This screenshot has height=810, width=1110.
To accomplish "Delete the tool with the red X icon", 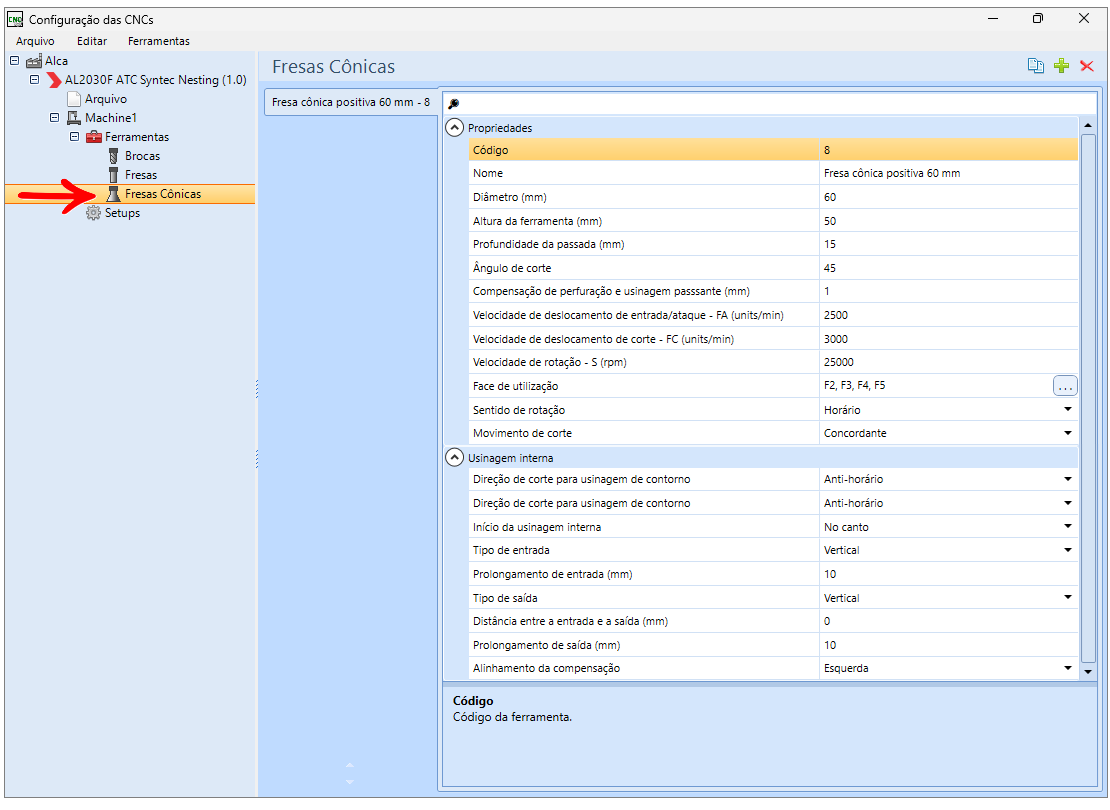I will pos(1087,66).
